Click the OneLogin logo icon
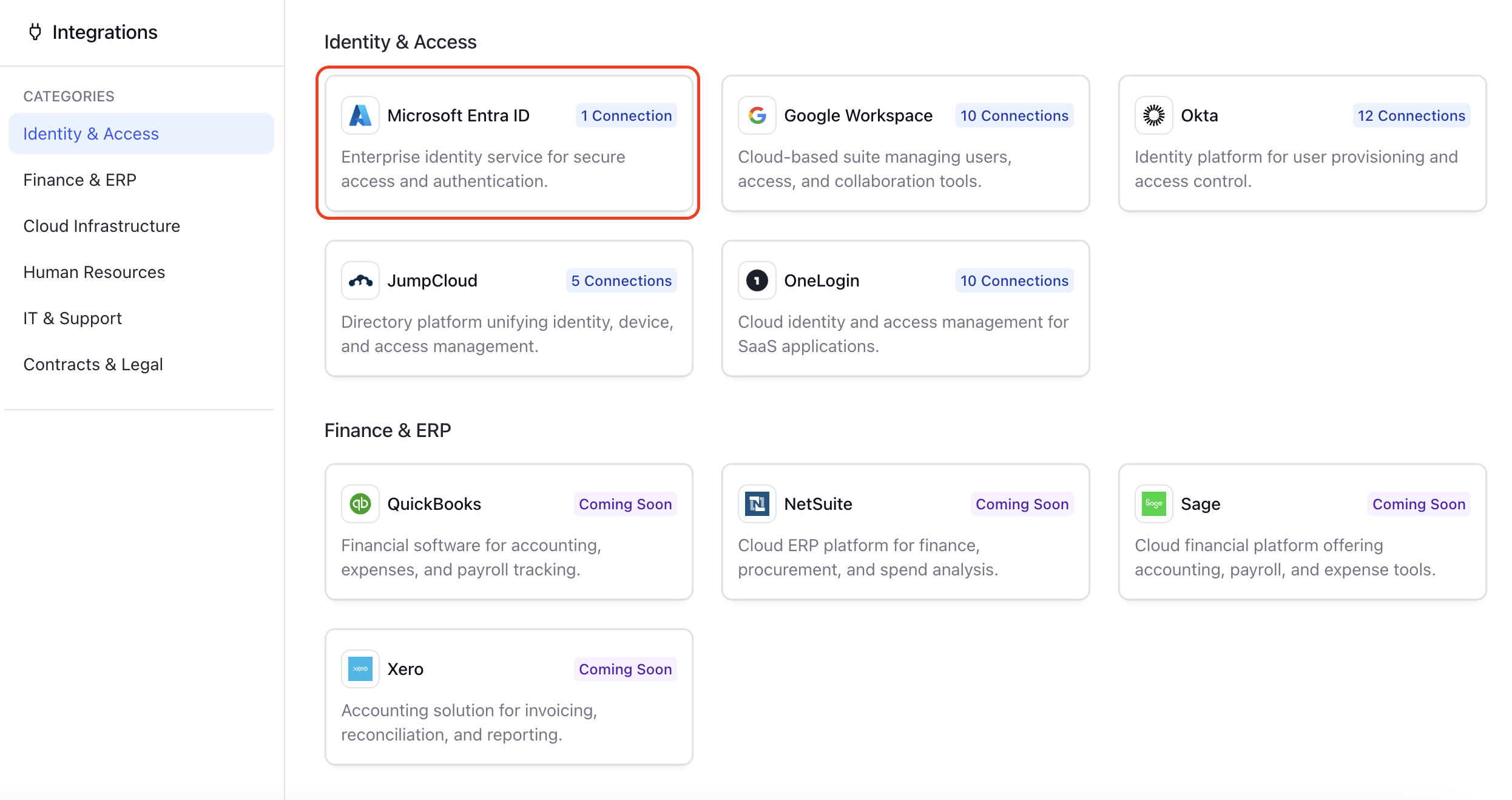This screenshot has height=800, width=1512. tap(757, 280)
